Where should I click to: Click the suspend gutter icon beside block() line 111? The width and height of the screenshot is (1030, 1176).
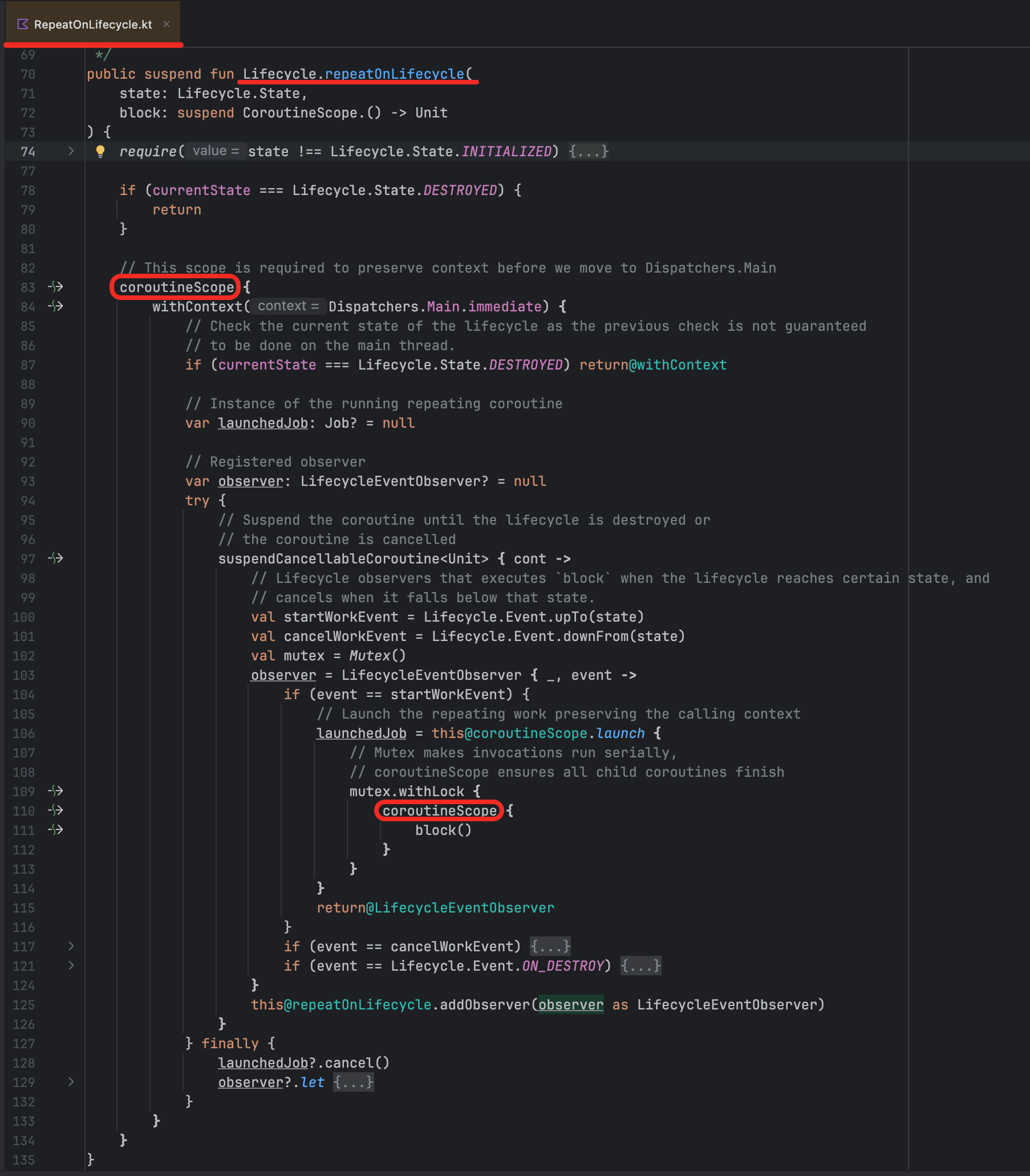[x=55, y=830]
